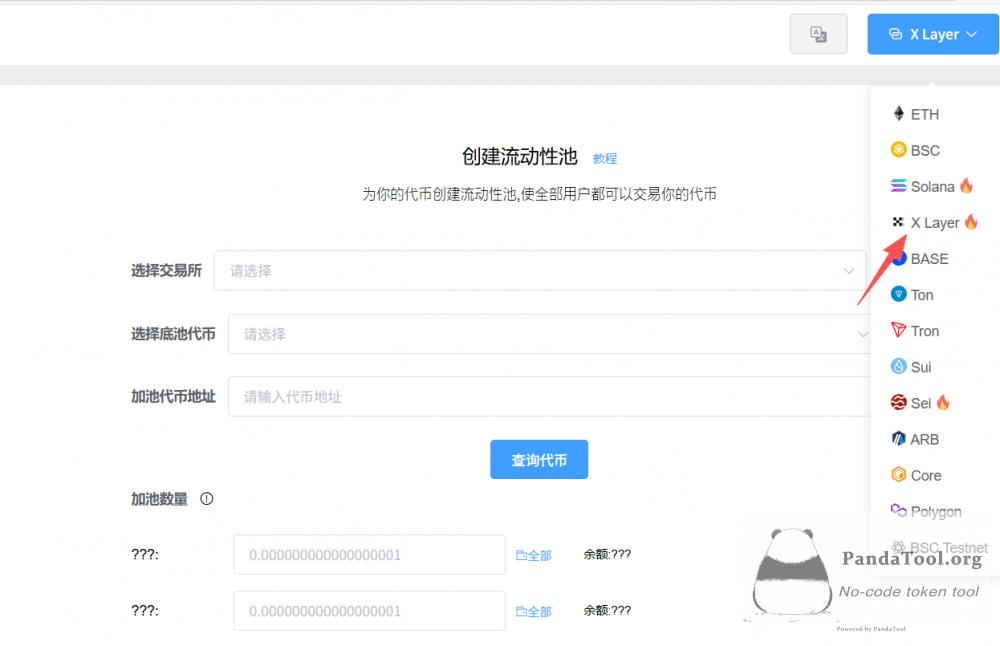1000x646 pixels.
Task: Click the Ton blue gem icon
Action: (899, 294)
